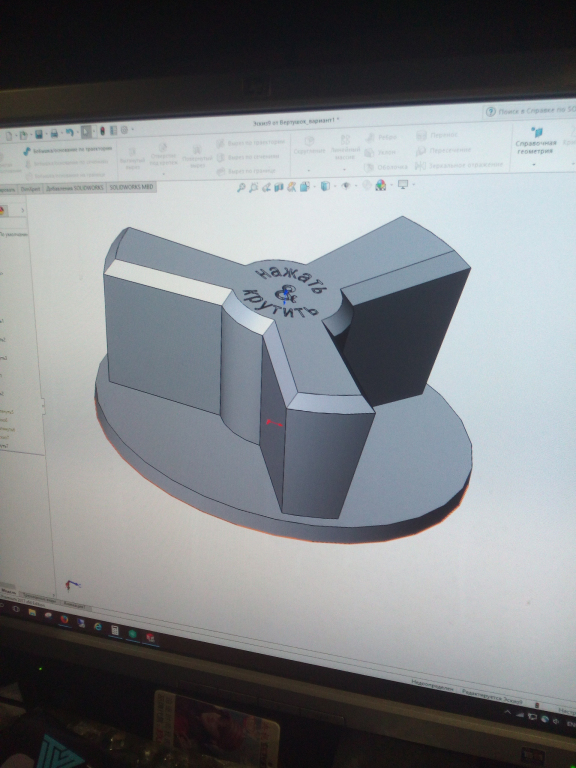
Task: Click the Section View icon
Action: (x=279, y=187)
